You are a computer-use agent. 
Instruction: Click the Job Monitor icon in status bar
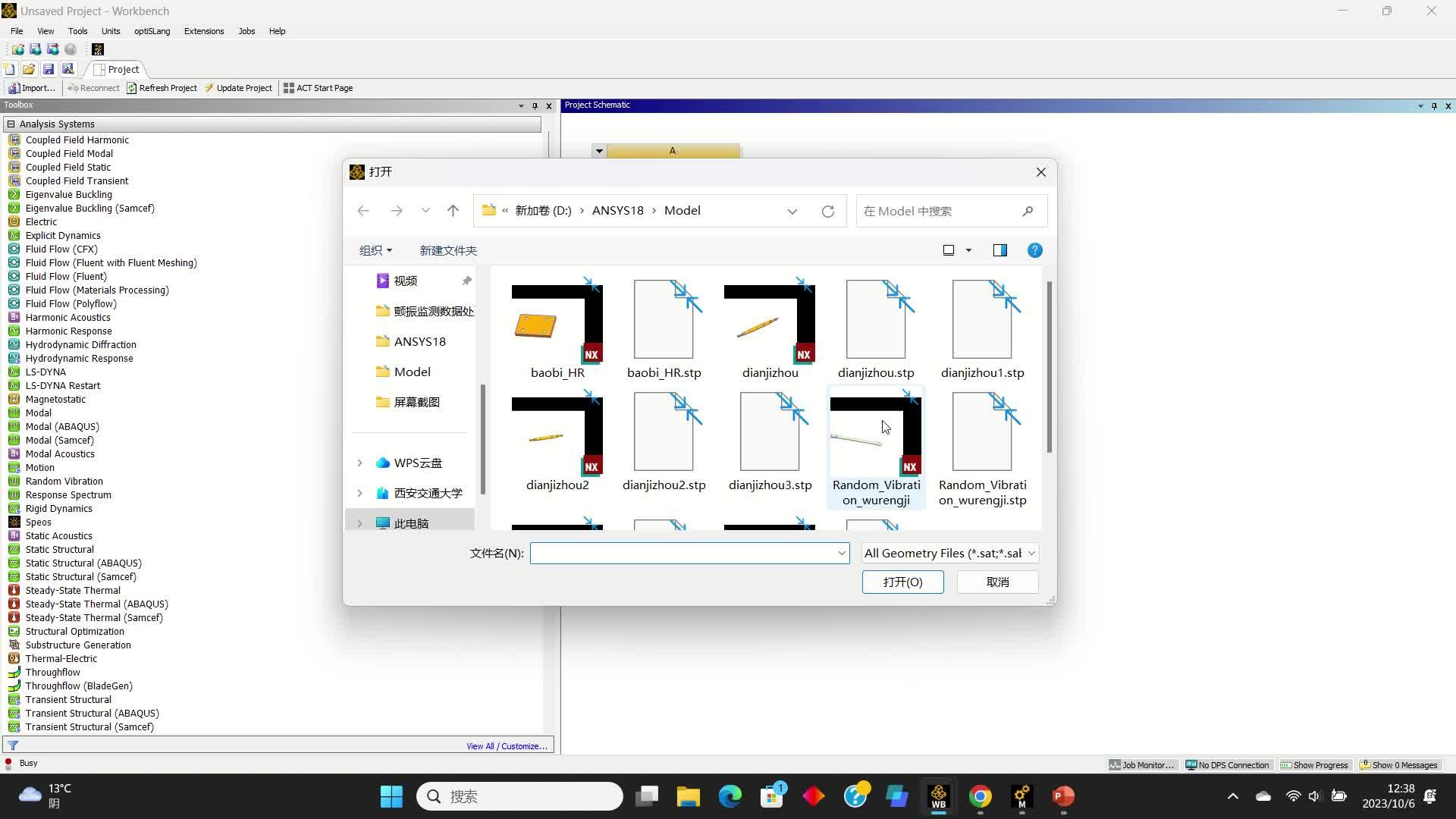tap(1141, 764)
